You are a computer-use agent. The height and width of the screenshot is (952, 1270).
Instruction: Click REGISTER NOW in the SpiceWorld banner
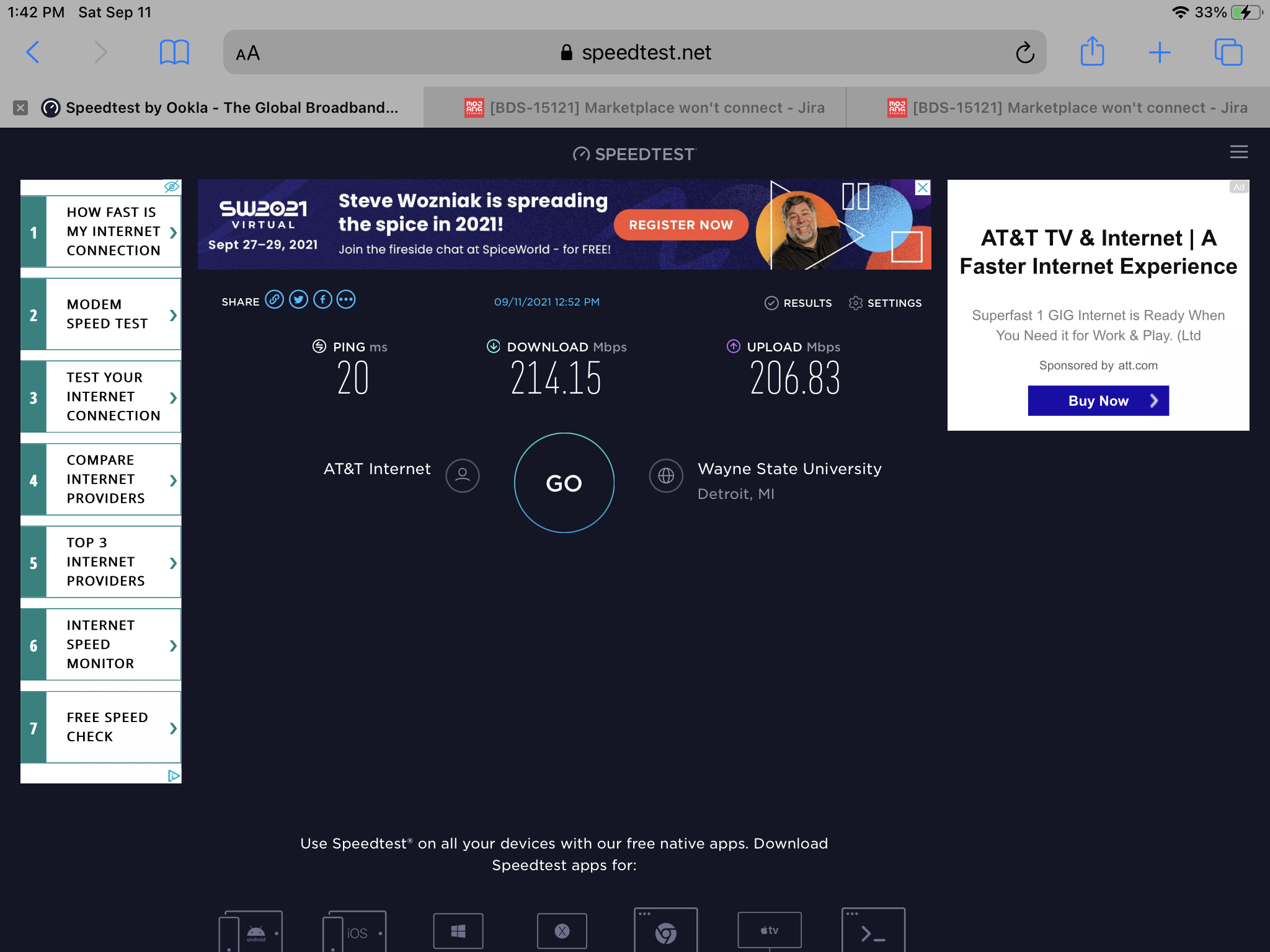click(681, 225)
